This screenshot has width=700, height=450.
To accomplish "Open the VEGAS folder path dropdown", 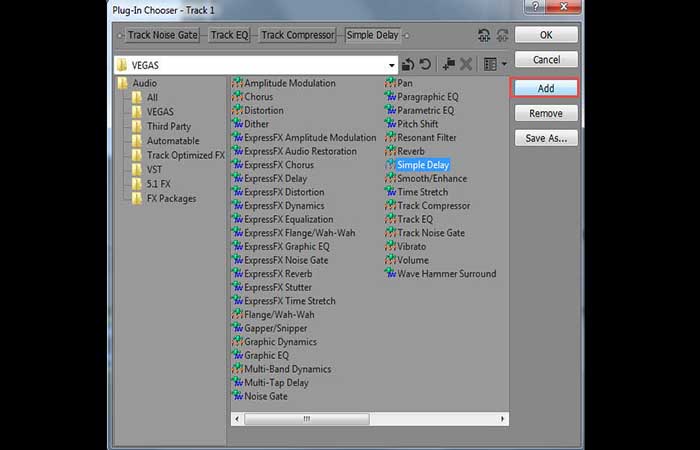I will [x=392, y=65].
